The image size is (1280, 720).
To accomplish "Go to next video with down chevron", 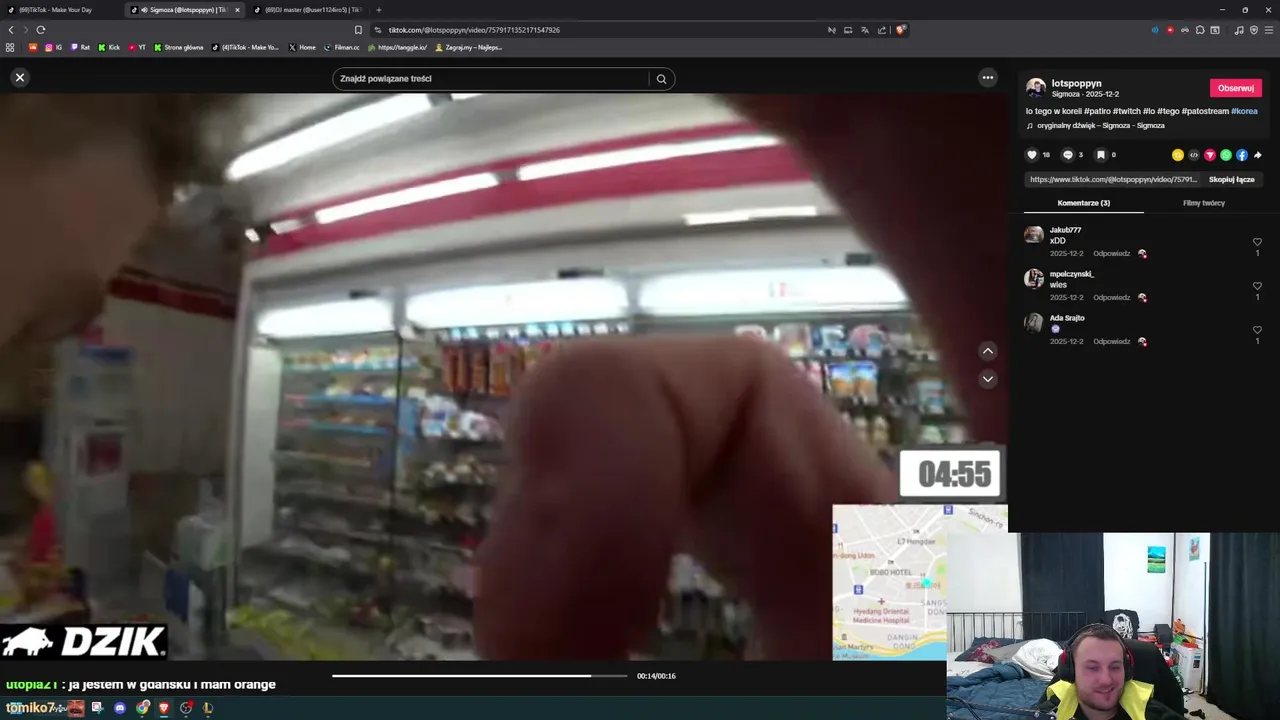I will click(x=988, y=379).
